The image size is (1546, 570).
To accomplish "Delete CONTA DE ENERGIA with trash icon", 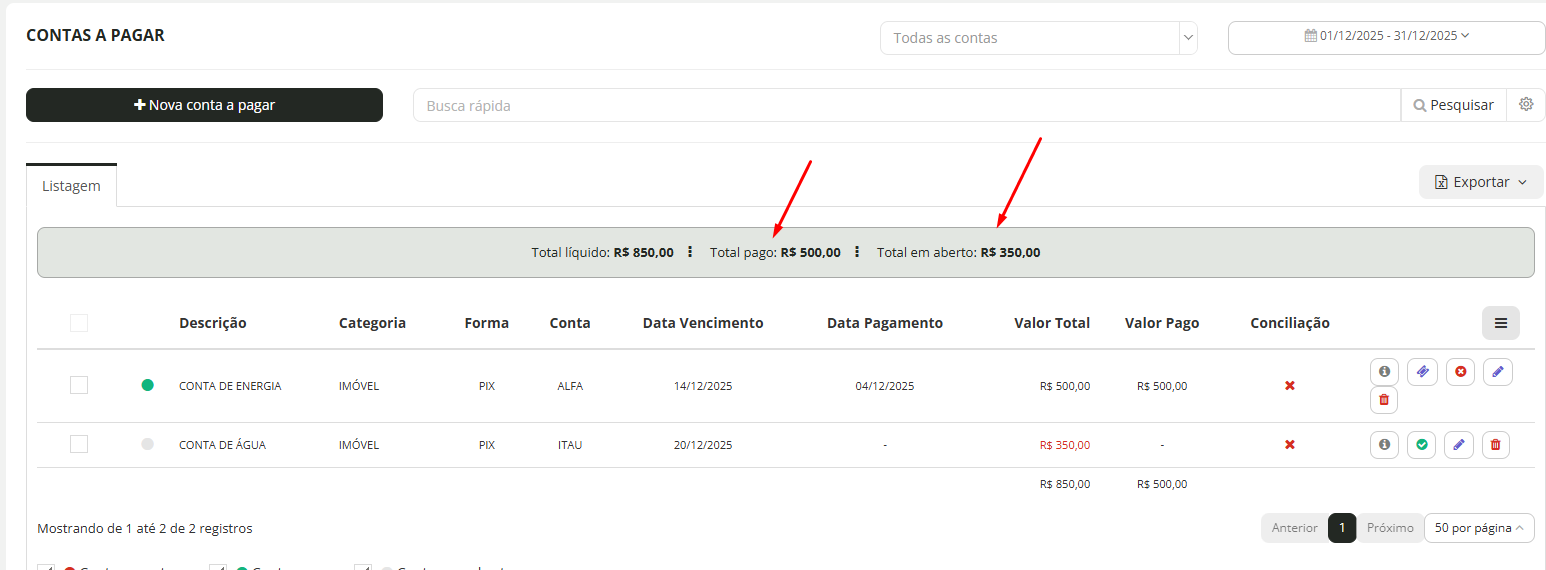I will [1384, 400].
